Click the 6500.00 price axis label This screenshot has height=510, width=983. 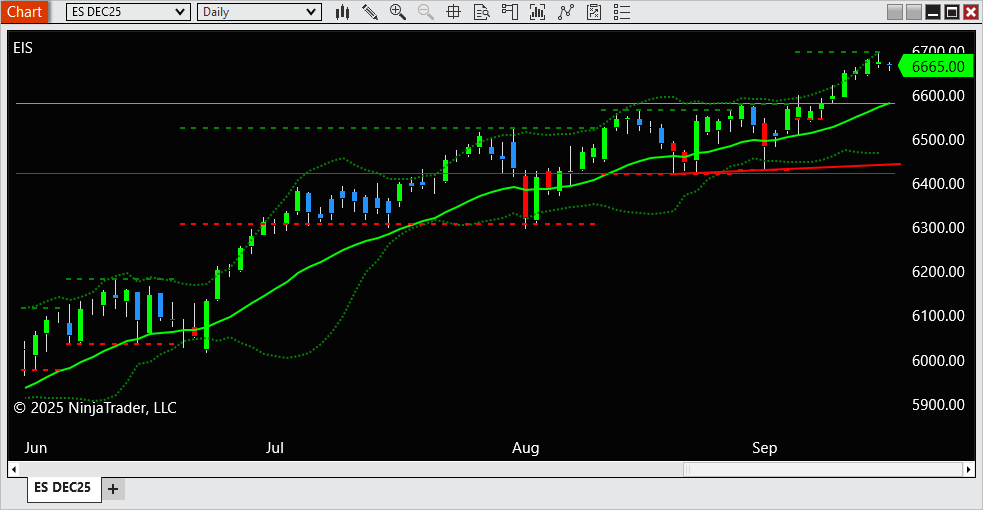pyautogui.click(x=938, y=140)
